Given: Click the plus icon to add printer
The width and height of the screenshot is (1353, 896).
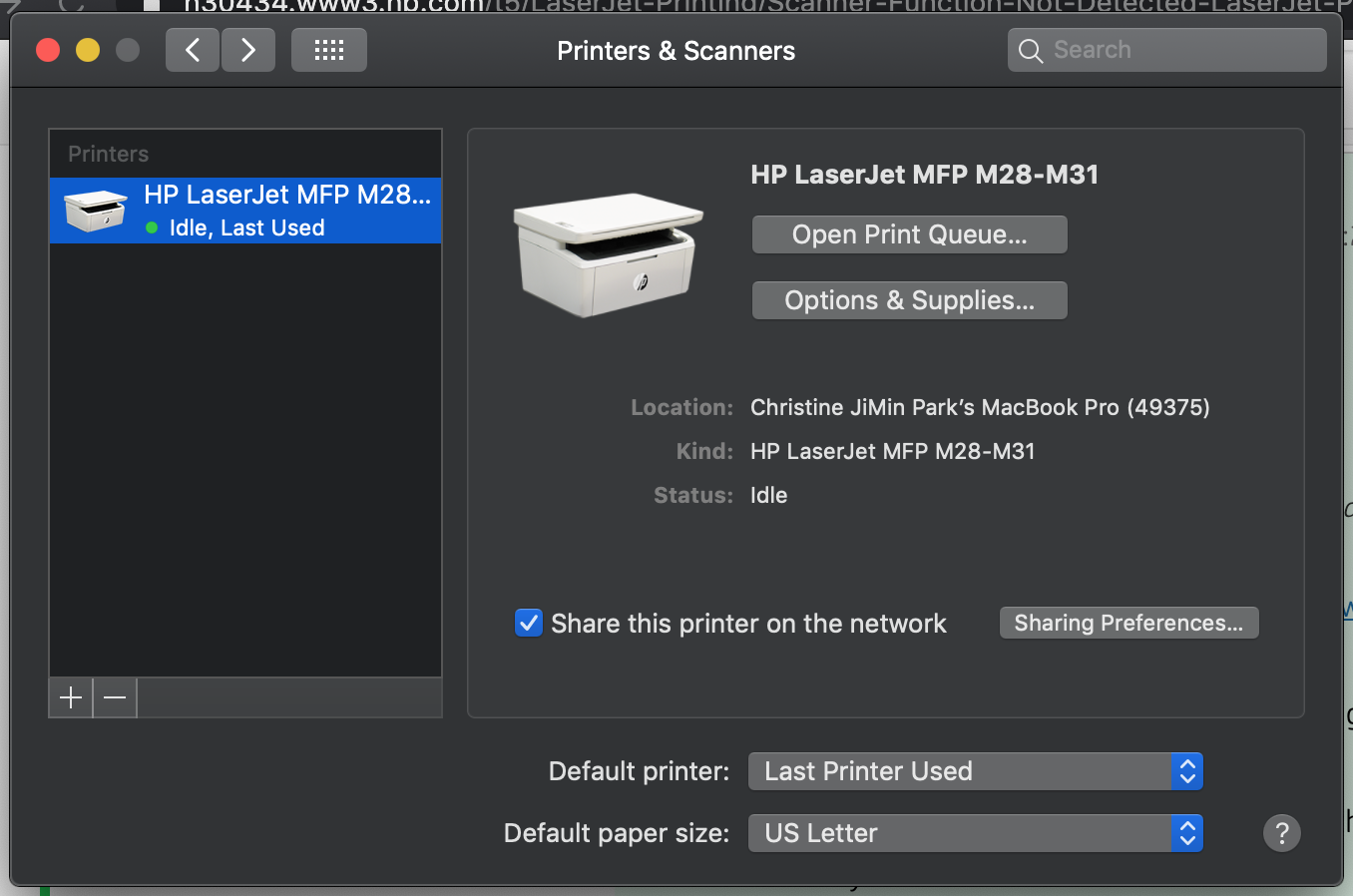Looking at the screenshot, I should pos(71,697).
